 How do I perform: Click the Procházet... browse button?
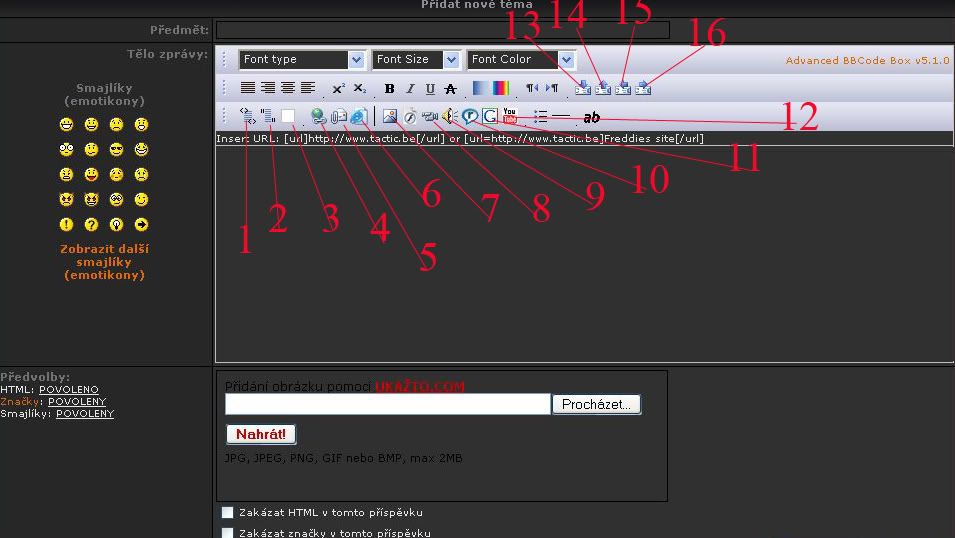coord(596,404)
